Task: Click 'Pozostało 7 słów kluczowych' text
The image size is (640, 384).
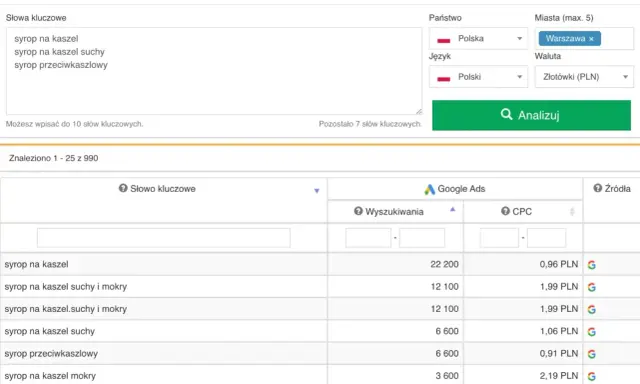Action: point(370,124)
